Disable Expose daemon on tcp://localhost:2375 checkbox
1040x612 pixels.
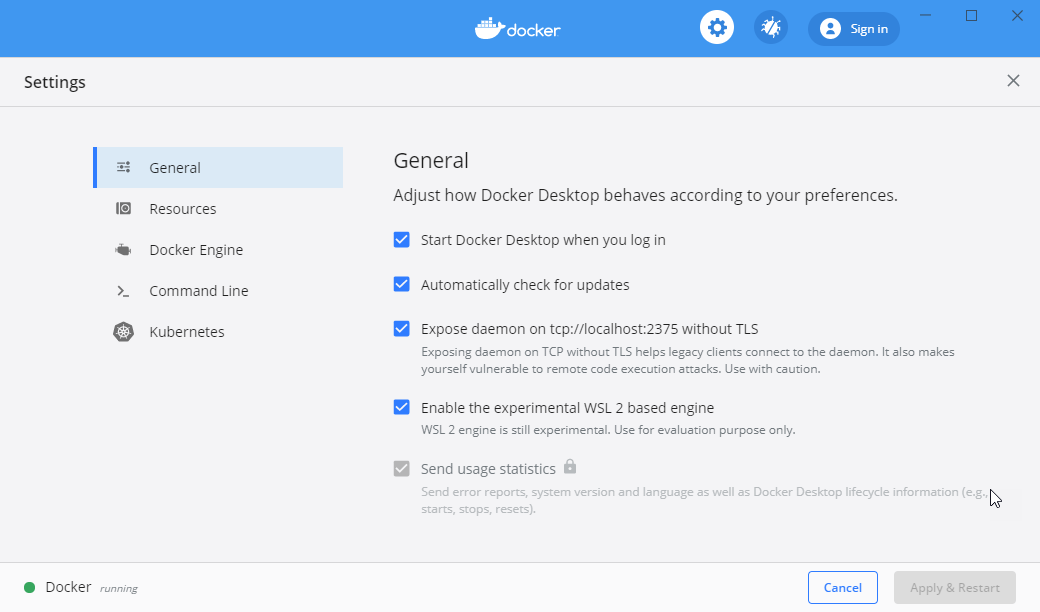[401, 329]
